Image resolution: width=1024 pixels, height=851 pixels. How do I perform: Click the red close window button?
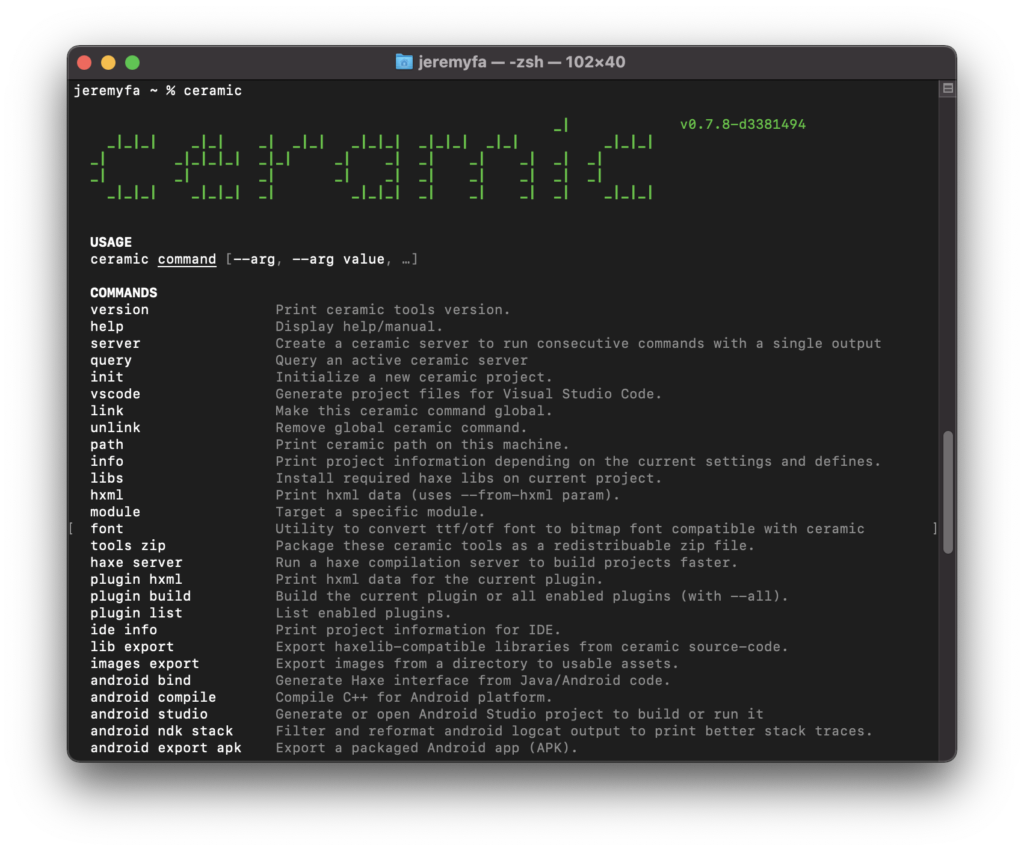[84, 63]
